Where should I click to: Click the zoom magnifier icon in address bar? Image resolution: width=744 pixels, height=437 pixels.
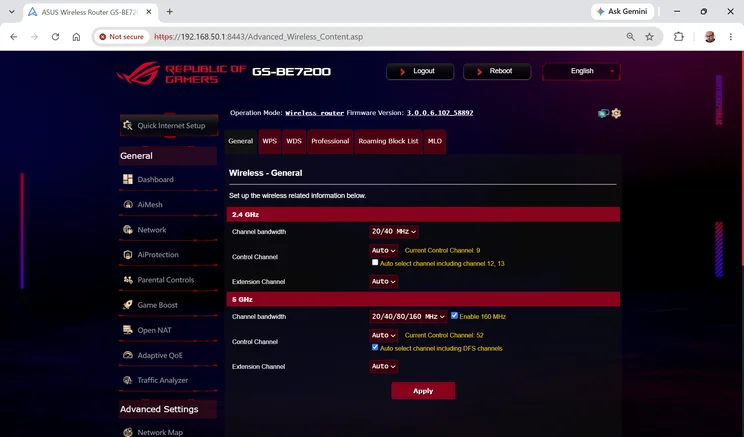pyautogui.click(x=631, y=37)
